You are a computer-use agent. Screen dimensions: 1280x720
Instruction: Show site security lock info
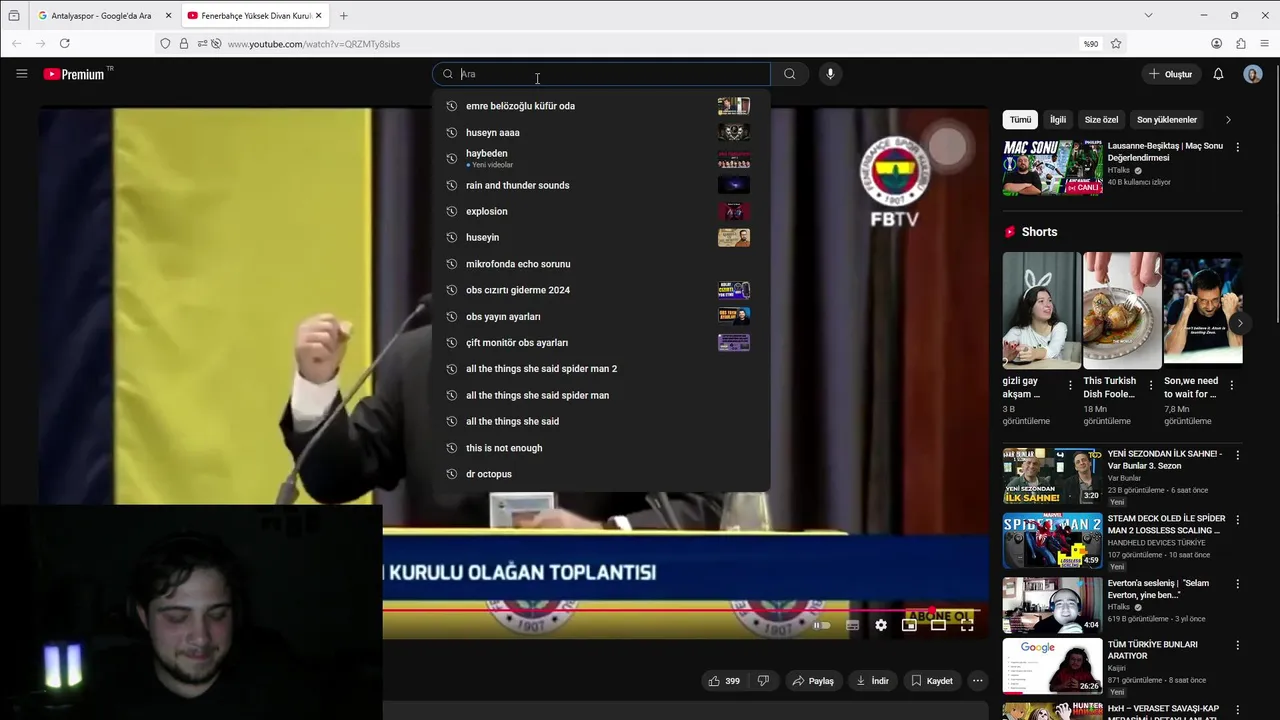(184, 43)
